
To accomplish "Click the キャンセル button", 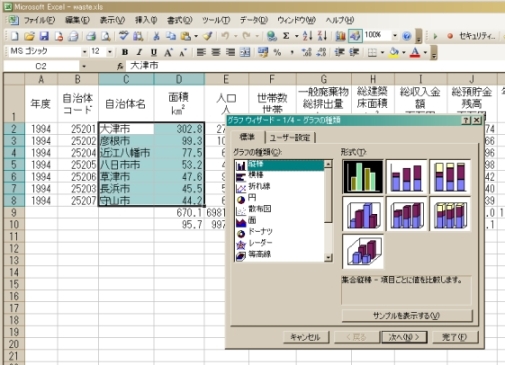I will tap(305, 337).
